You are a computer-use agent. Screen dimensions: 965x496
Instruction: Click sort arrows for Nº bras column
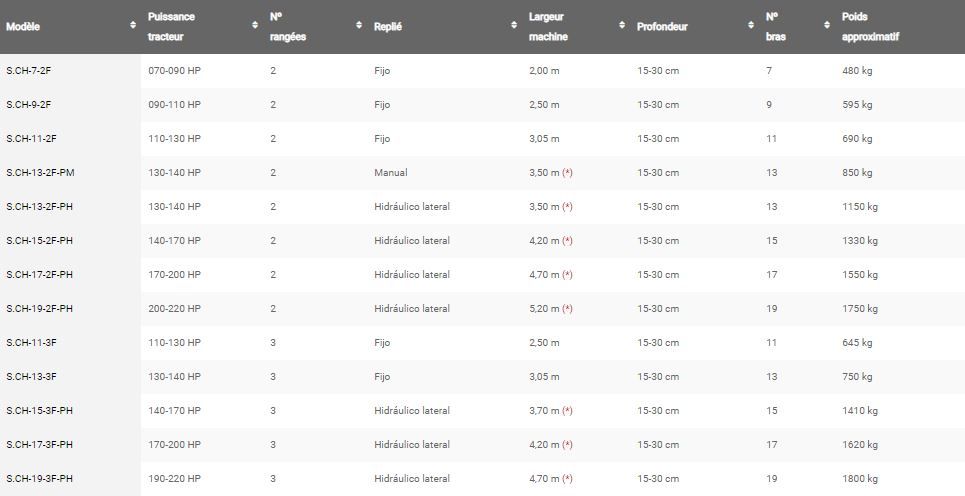(827, 26)
